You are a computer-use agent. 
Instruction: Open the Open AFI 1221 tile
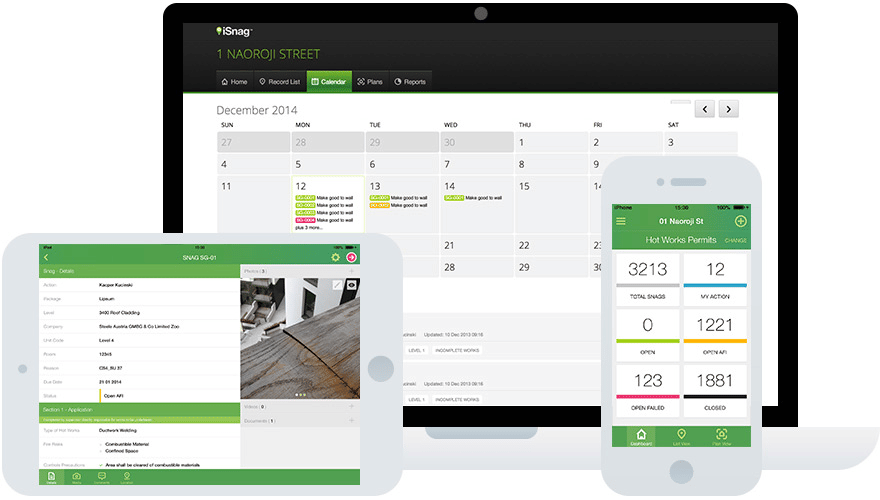pos(715,335)
